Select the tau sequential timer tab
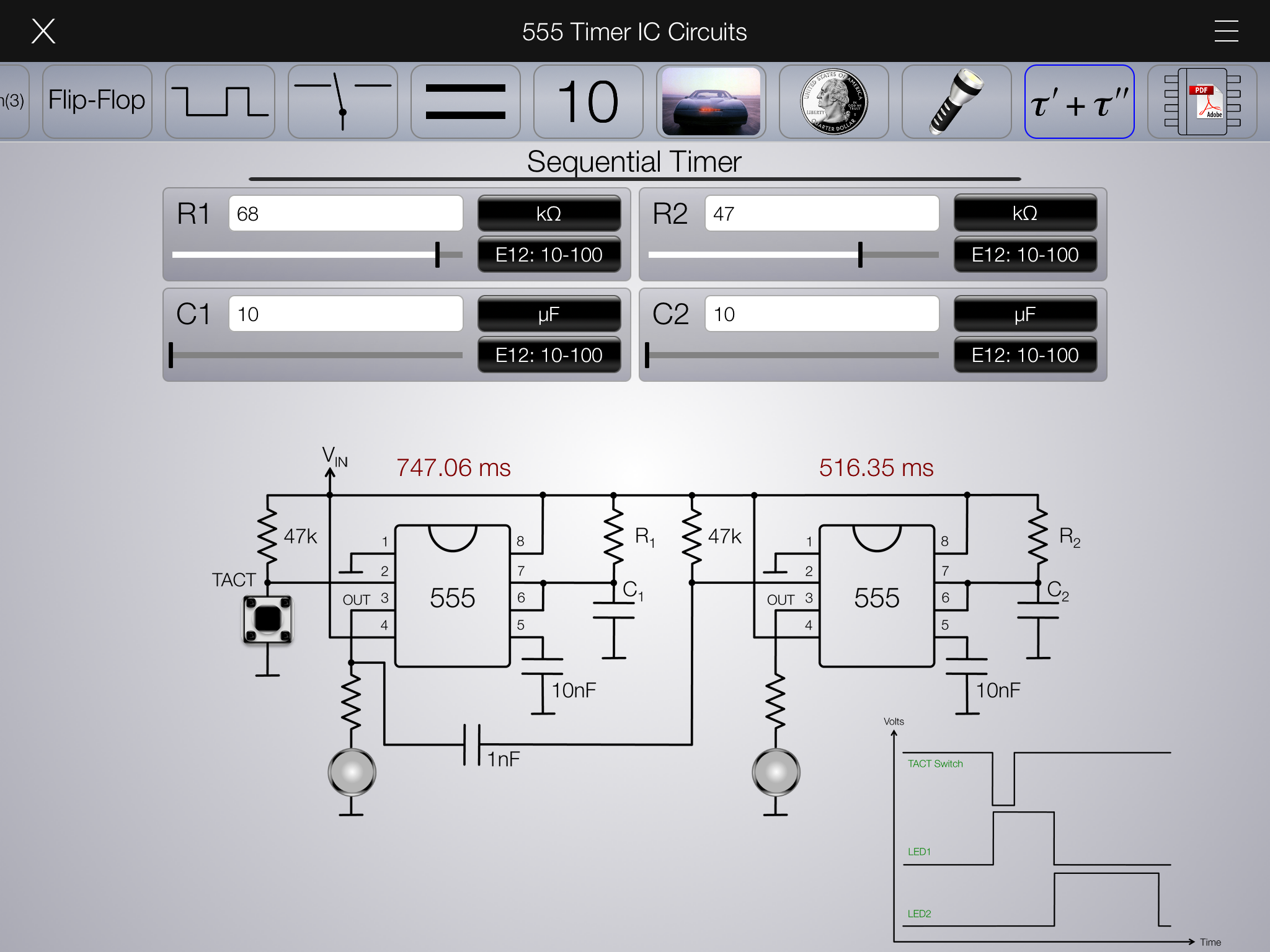This screenshot has height=952, width=1270. [x=1079, y=102]
